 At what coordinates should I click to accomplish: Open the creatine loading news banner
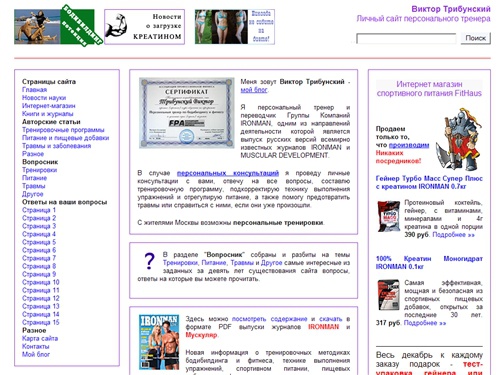click(x=144, y=27)
